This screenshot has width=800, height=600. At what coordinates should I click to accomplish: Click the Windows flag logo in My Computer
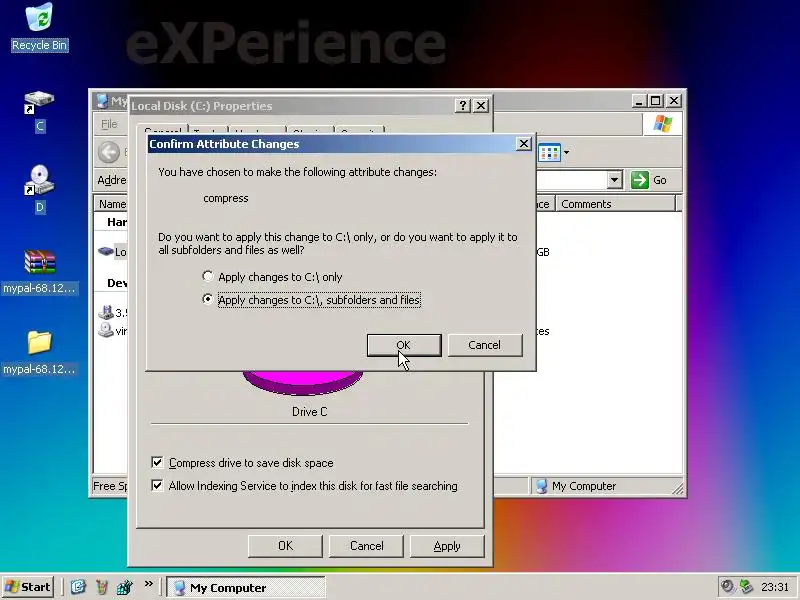[x=662, y=123]
